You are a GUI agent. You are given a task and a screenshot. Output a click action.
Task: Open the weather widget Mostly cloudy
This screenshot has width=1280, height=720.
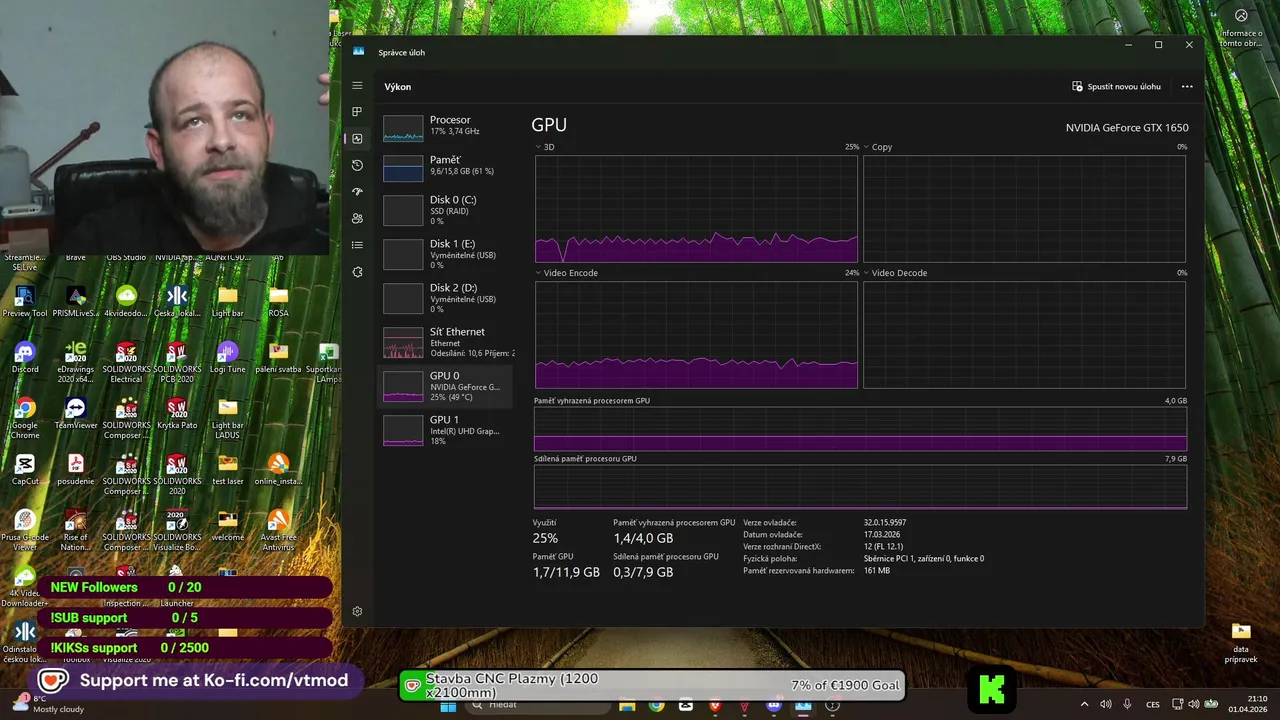point(48,704)
